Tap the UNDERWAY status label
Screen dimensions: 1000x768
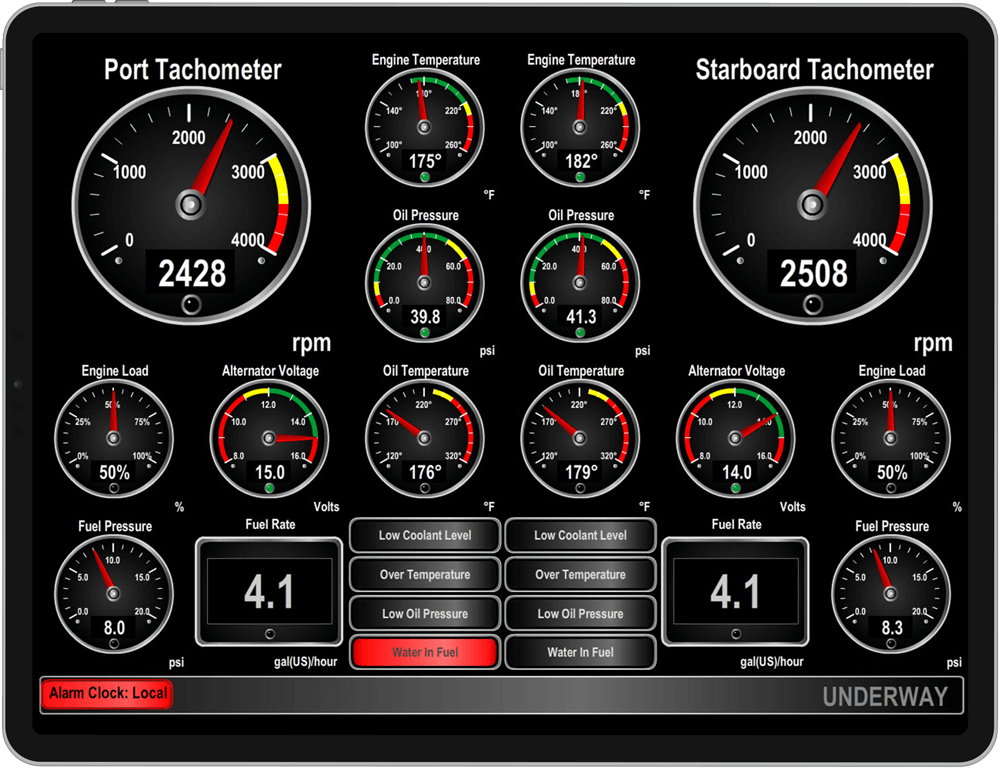coord(884,697)
